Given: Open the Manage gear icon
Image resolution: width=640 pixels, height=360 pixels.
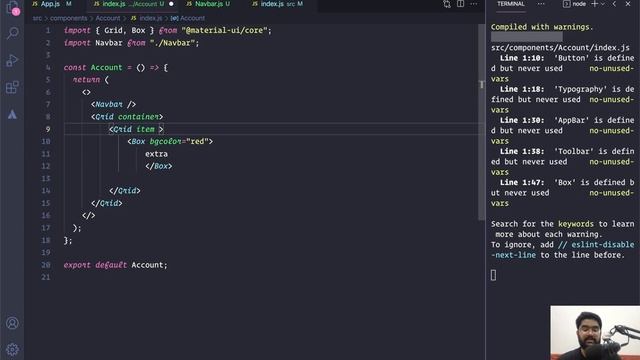Looking at the screenshot, I should pyautogui.click(x=12, y=349).
